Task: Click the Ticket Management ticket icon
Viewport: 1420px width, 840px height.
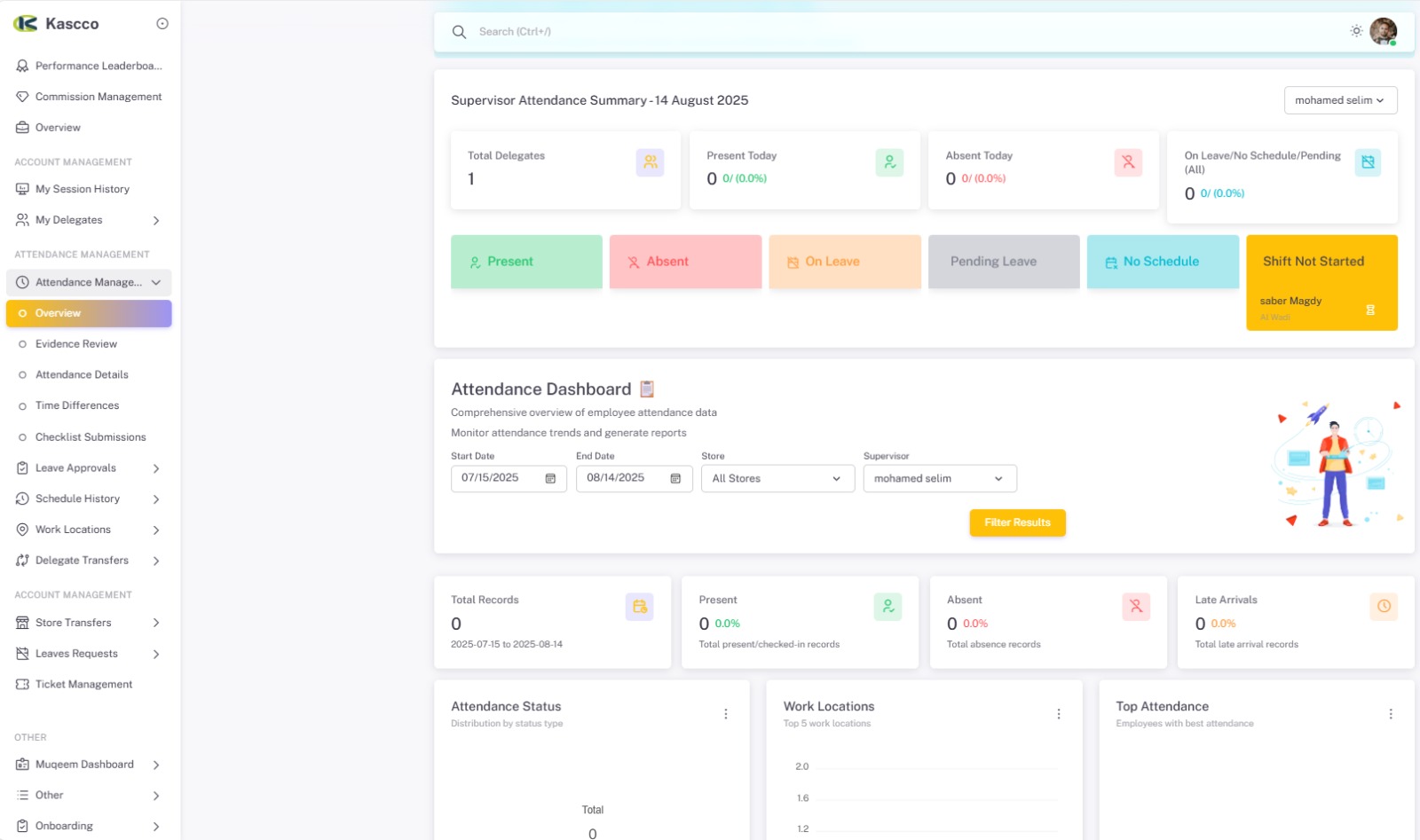Action: click(22, 685)
